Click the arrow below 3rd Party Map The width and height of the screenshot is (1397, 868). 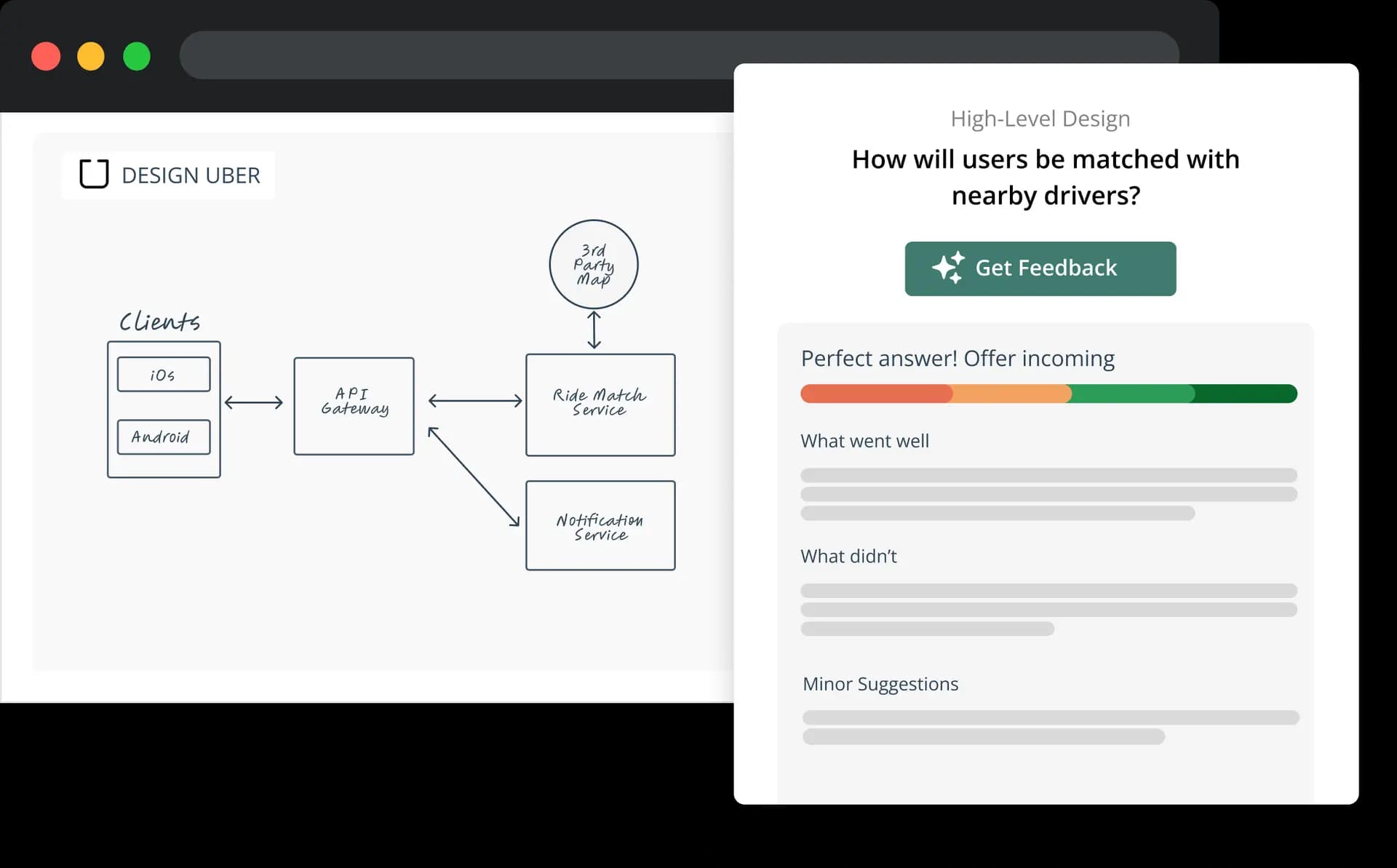click(x=594, y=330)
